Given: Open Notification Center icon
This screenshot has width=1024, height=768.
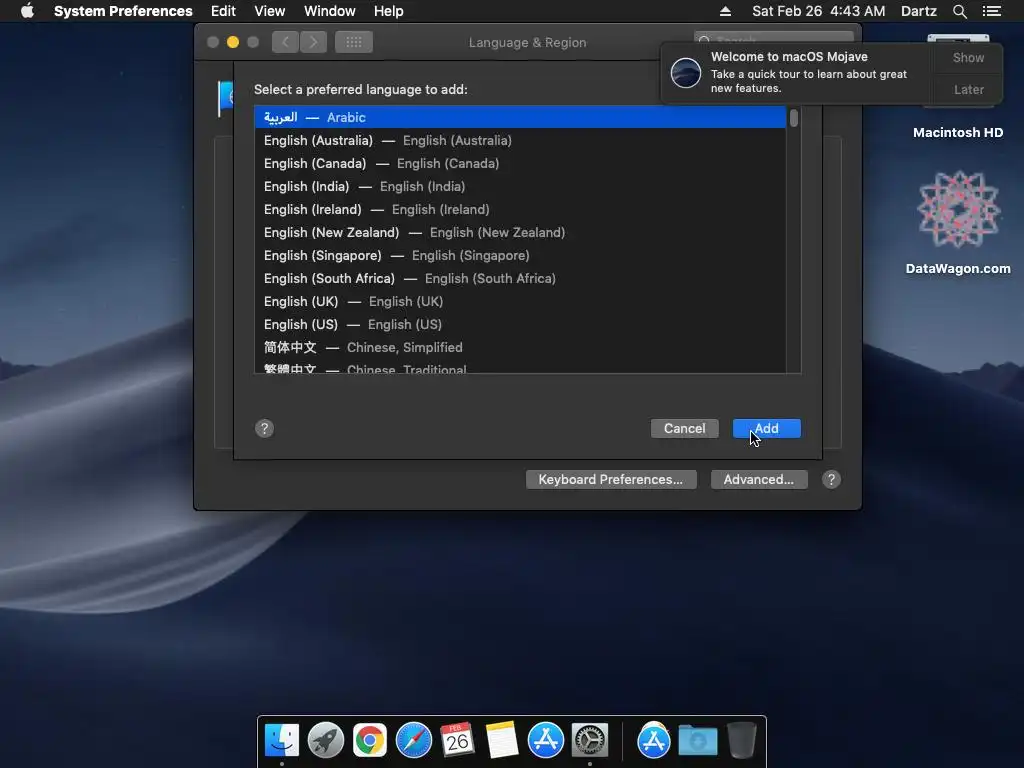Looking at the screenshot, I should coord(991,11).
